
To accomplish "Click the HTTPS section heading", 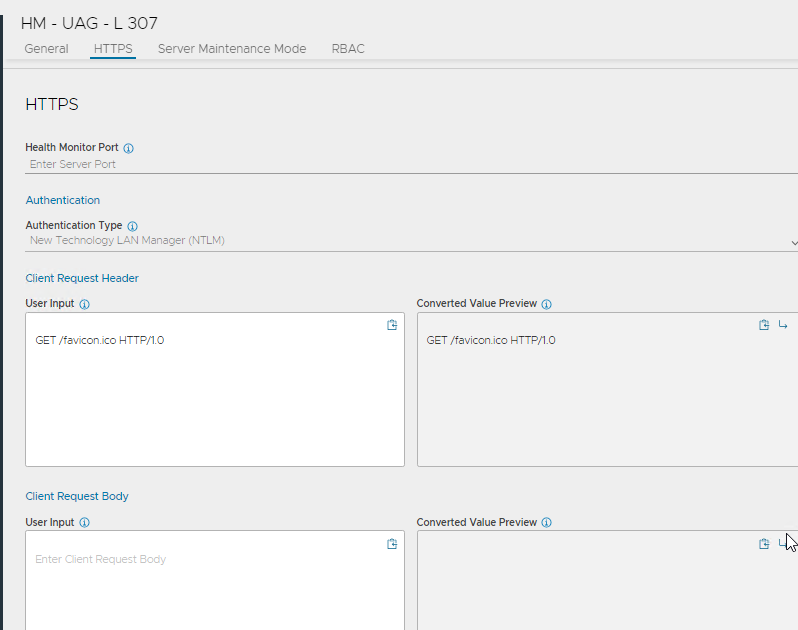I will [52, 104].
